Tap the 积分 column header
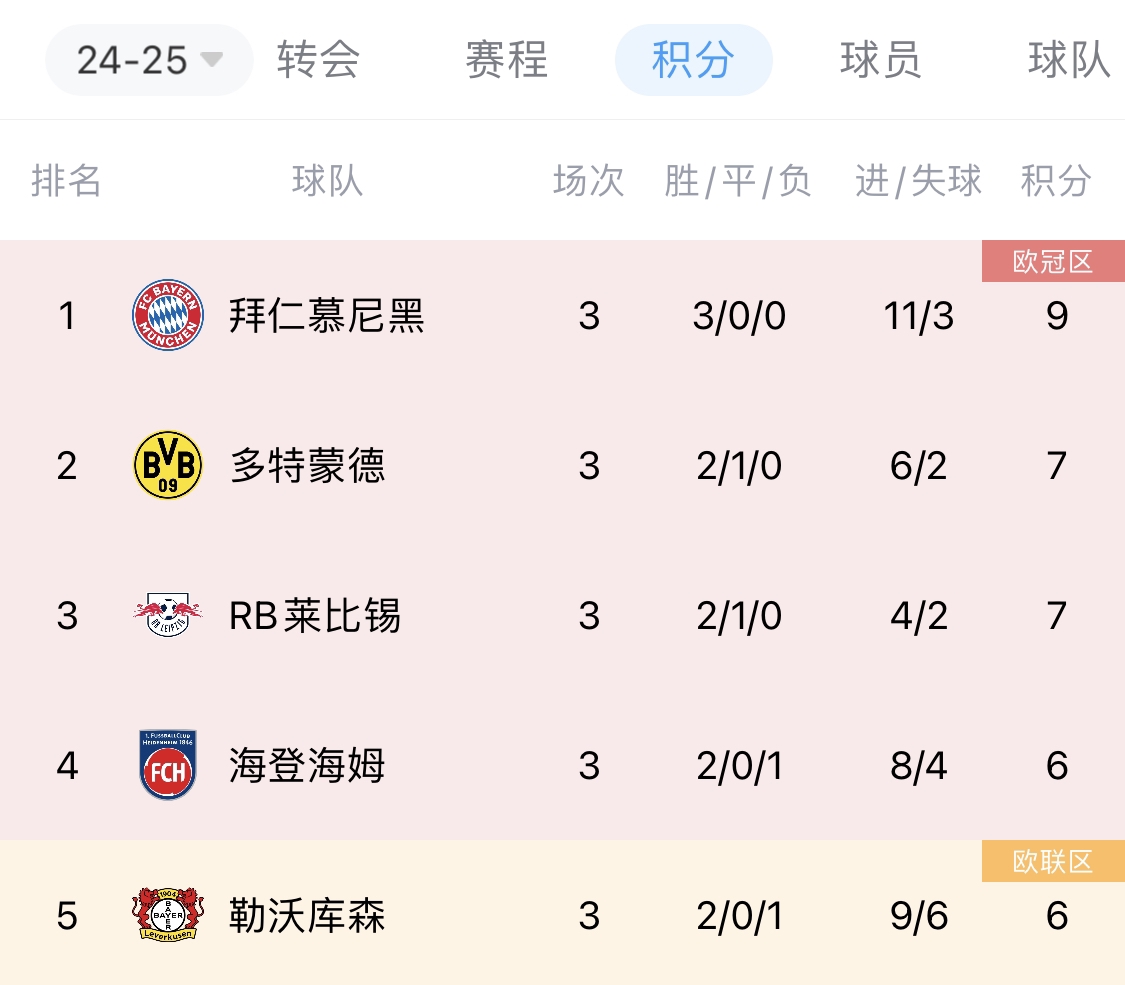Viewport: 1125px width, 985px height. click(x=1056, y=180)
